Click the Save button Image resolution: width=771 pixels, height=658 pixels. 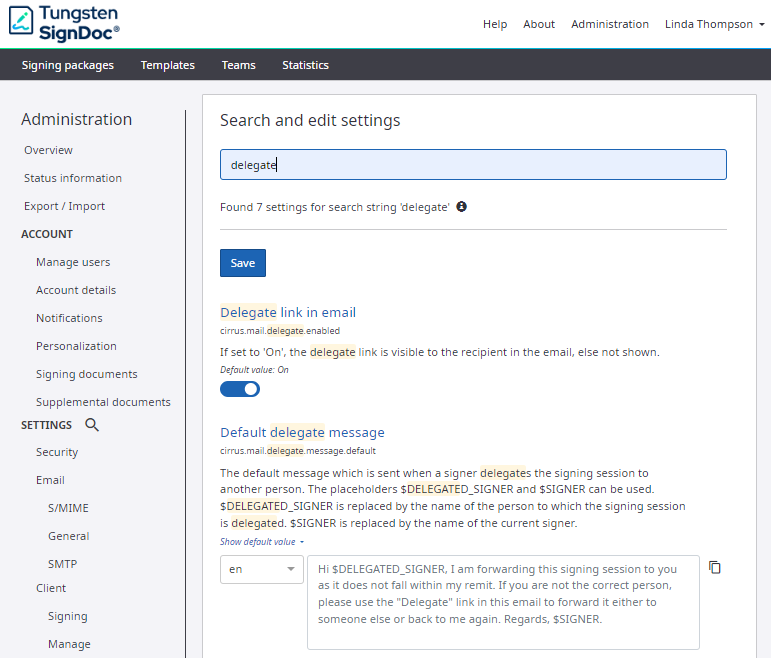pyautogui.click(x=243, y=263)
